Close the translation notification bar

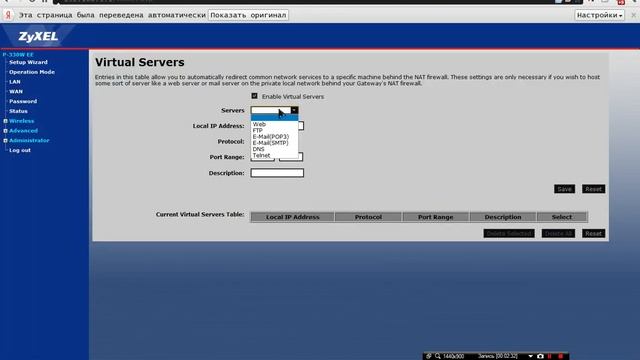[x=633, y=15]
